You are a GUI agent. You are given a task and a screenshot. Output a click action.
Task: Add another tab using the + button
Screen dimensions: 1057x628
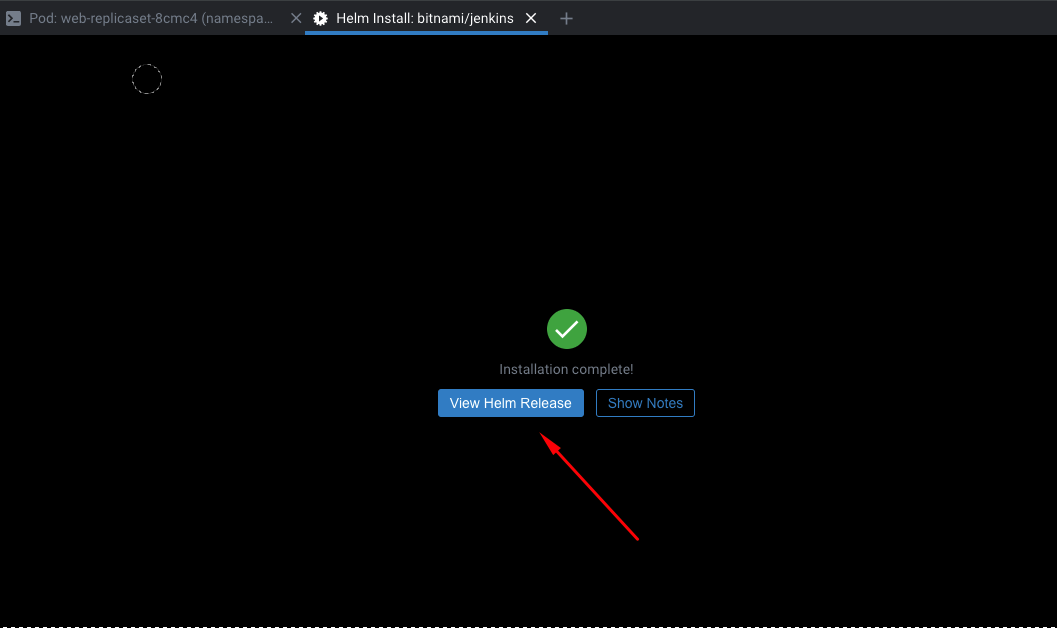[566, 18]
